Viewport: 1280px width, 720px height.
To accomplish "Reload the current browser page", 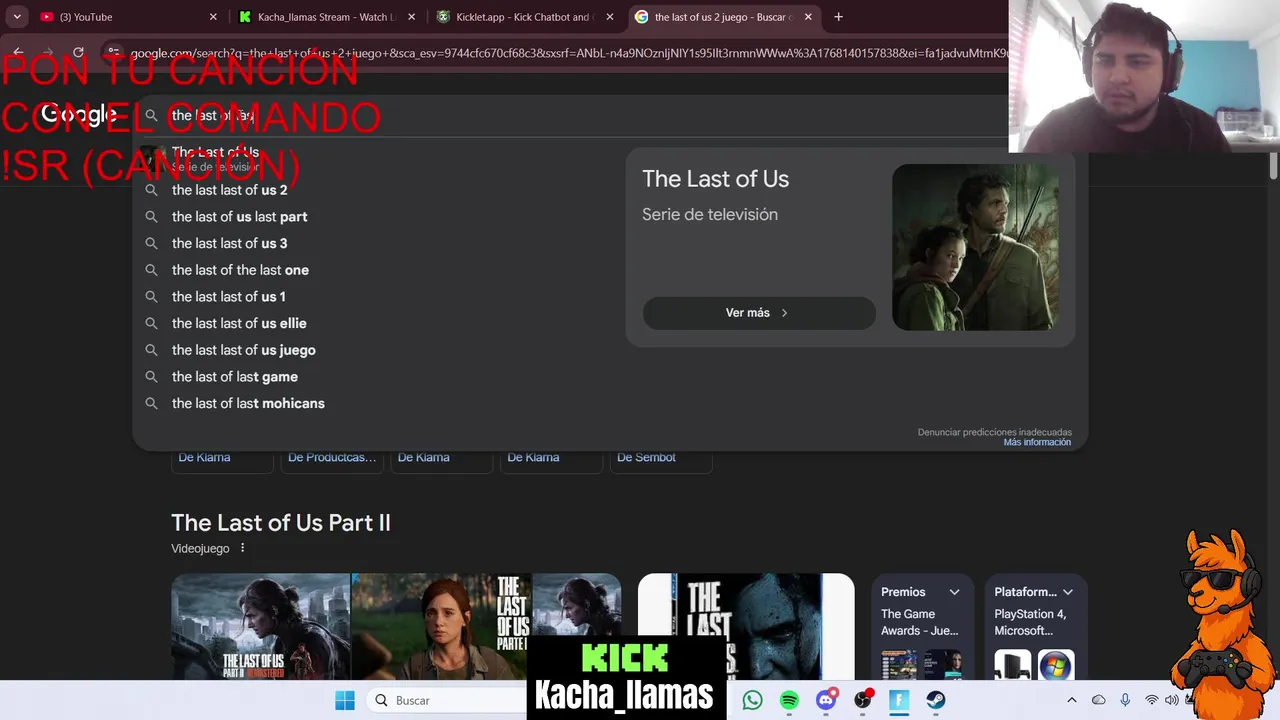I will [x=78, y=52].
